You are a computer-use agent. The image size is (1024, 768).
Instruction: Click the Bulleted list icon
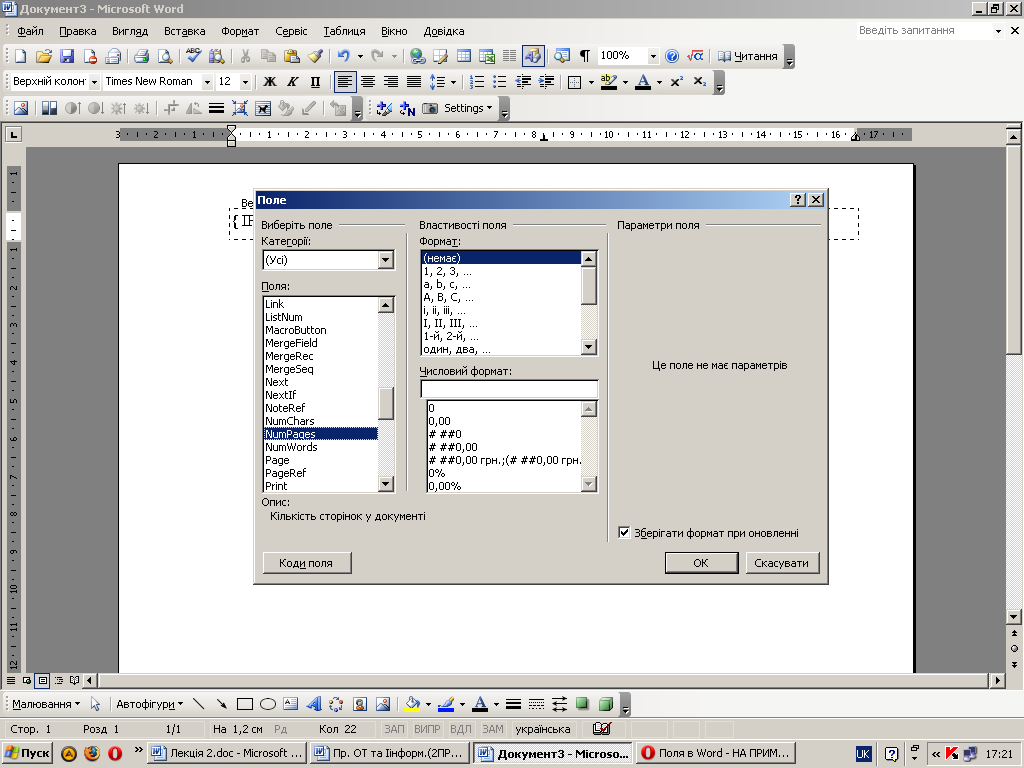click(x=500, y=82)
